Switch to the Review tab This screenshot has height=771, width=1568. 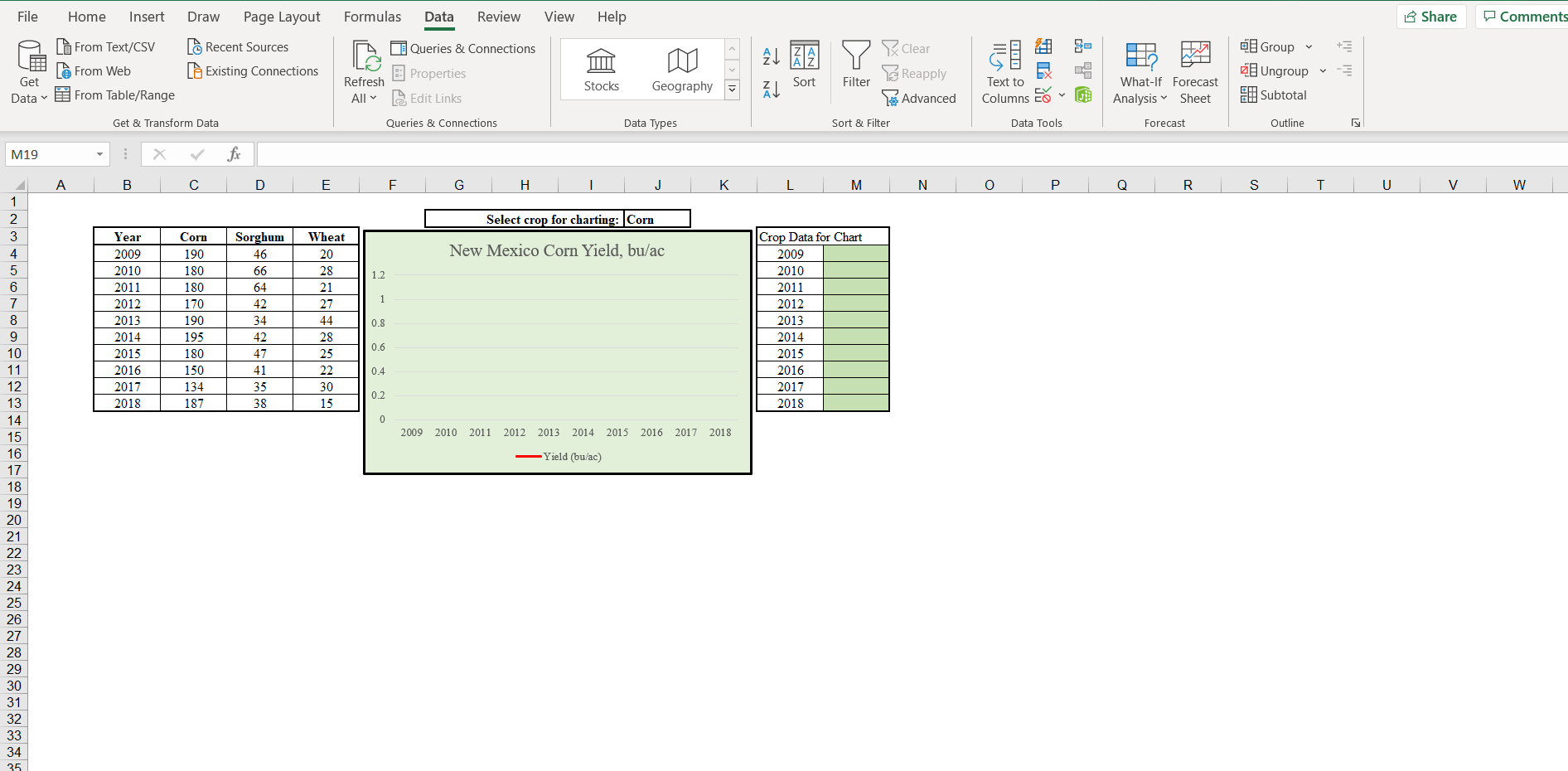tap(499, 17)
